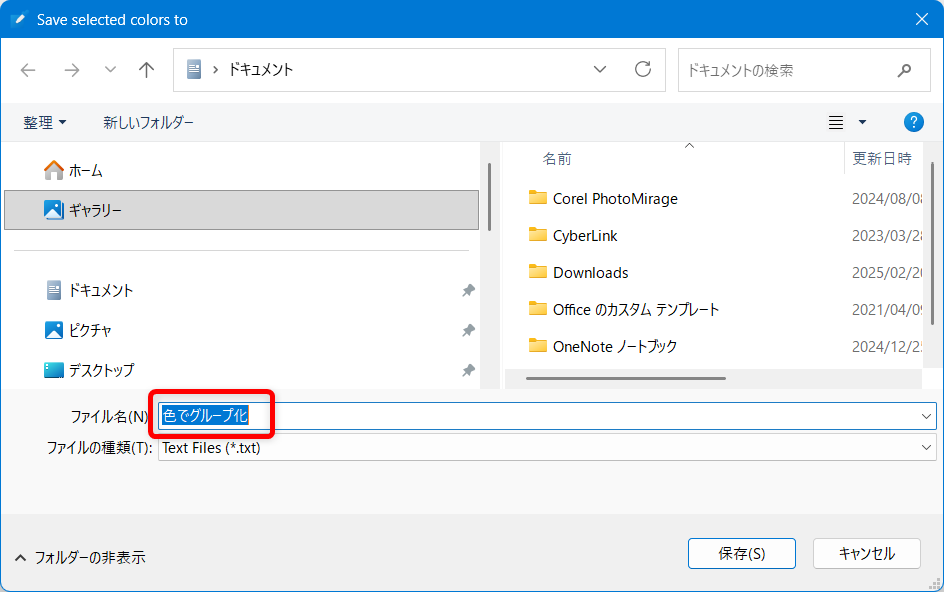Open the ファイル名 dropdown arrow

[x=928, y=415]
